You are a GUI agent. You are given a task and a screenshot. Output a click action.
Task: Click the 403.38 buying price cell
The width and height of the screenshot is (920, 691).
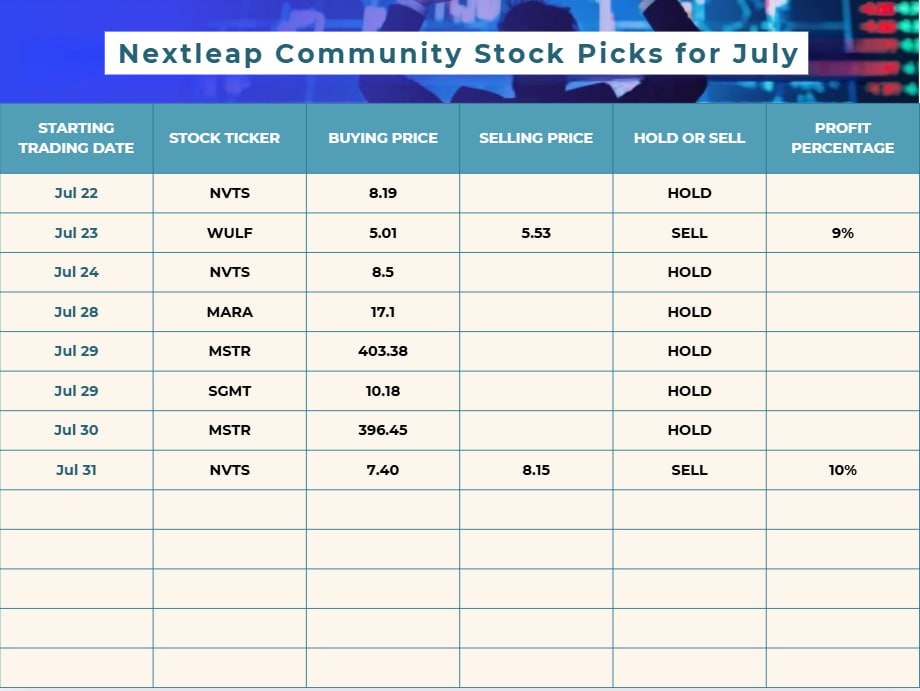[x=383, y=351]
